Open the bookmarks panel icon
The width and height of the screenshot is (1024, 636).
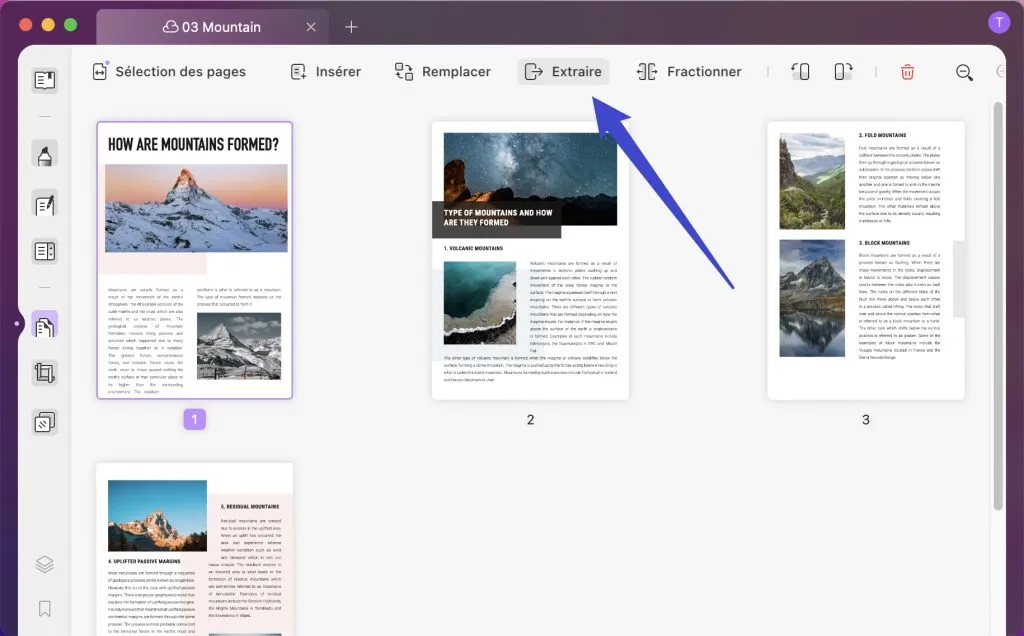click(44, 609)
